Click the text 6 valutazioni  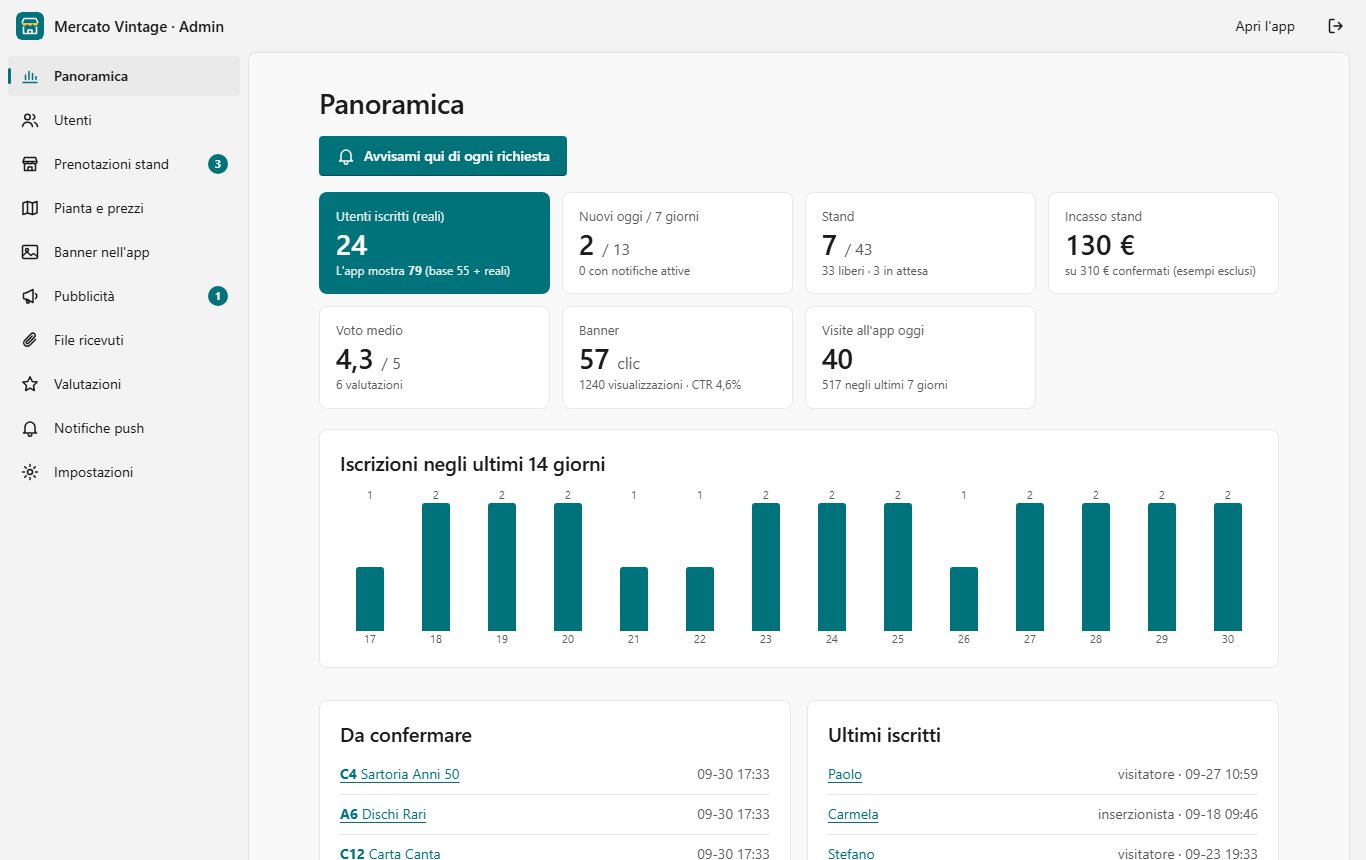click(369, 385)
